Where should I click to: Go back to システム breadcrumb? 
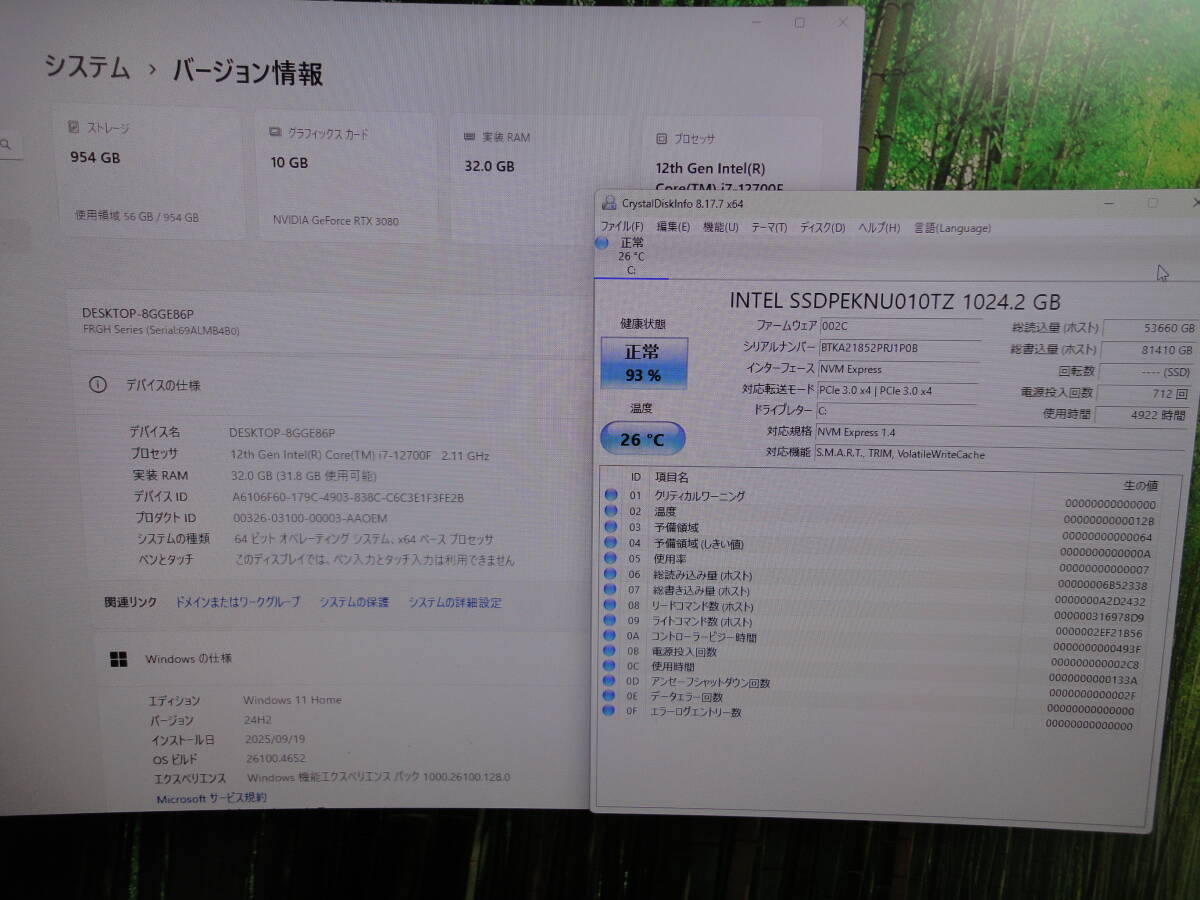click(x=87, y=68)
